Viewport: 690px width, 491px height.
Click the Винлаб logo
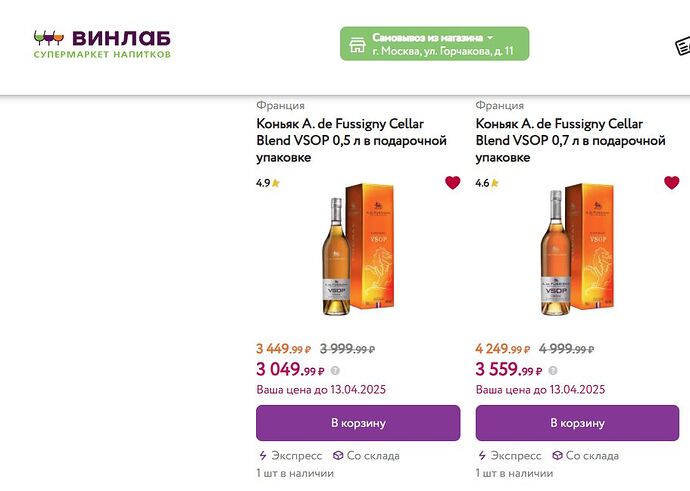pos(101,42)
